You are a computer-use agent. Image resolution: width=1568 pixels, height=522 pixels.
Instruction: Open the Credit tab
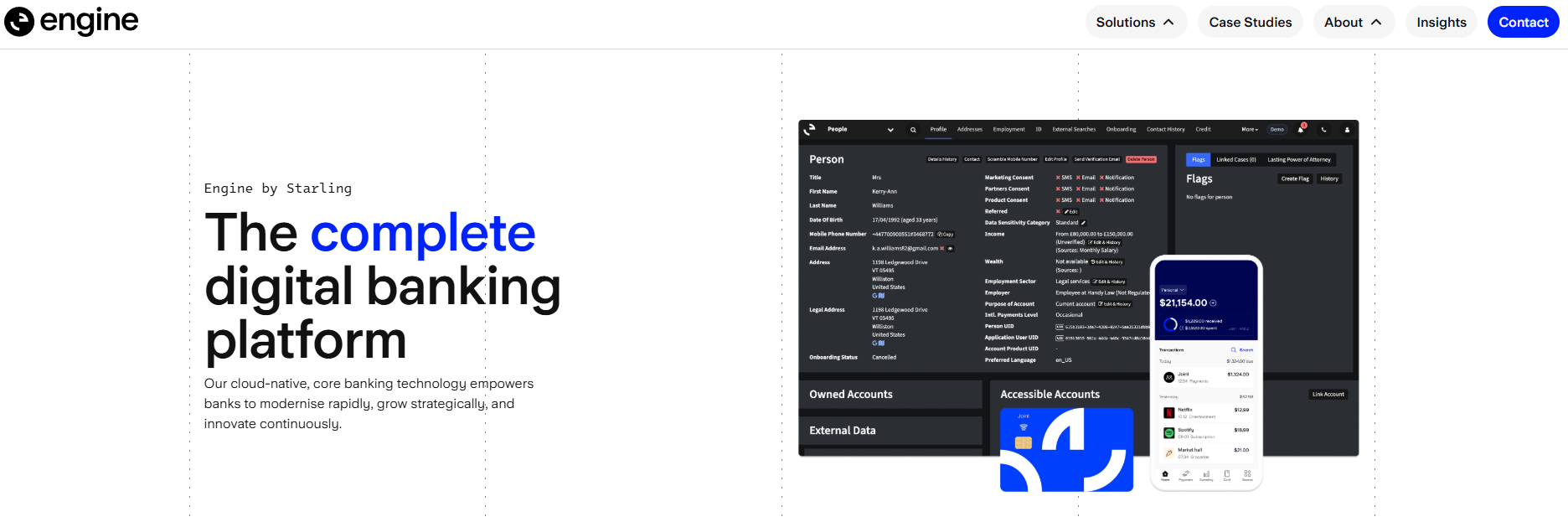point(1203,129)
